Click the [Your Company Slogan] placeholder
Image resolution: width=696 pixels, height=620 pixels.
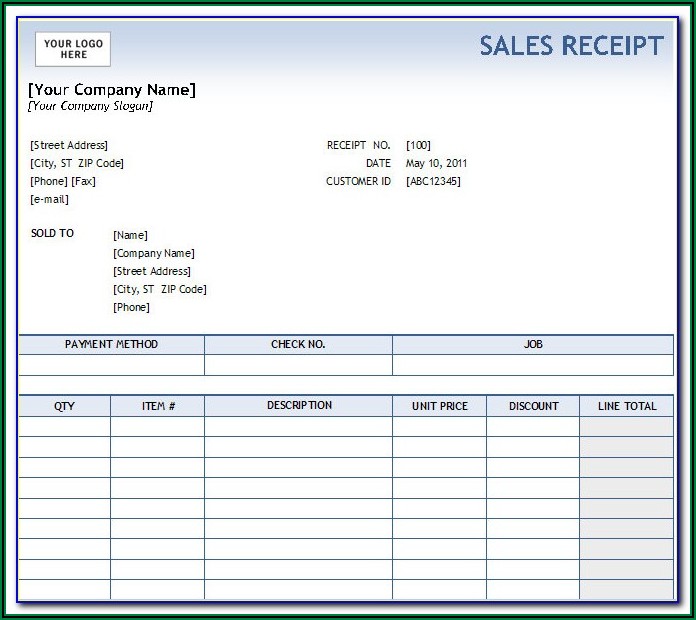(x=91, y=106)
